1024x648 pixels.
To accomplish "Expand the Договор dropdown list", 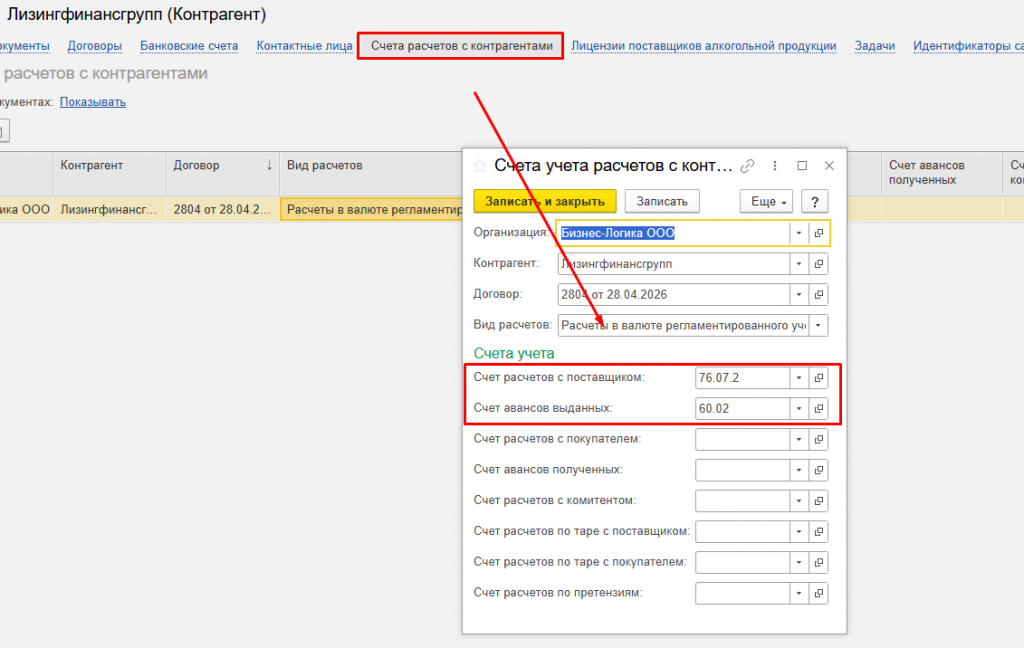I will (x=799, y=295).
